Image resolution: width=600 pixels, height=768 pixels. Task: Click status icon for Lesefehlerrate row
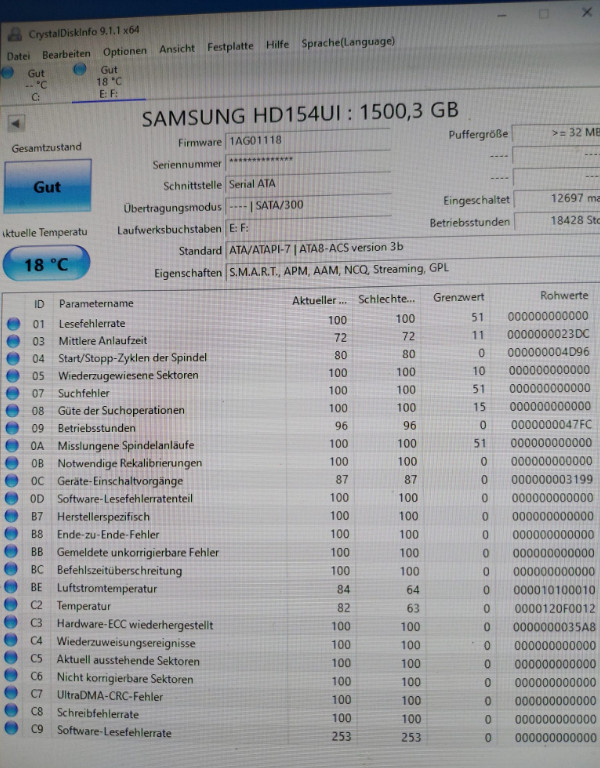pyautogui.click(x=13, y=323)
